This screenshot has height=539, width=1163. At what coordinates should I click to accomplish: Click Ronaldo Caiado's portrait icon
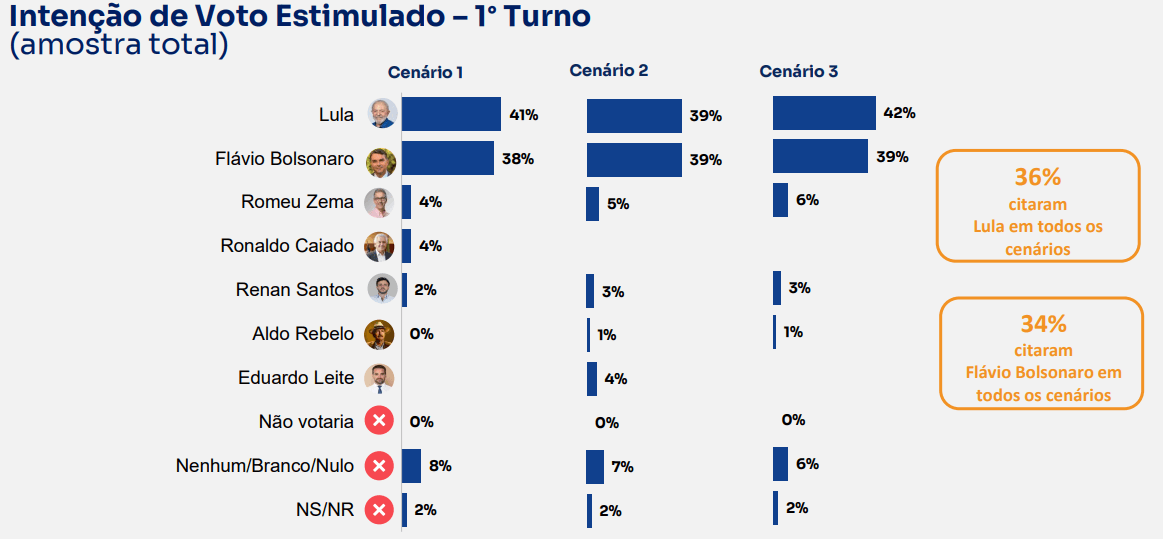pyautogui.click(x=379, y=246)
